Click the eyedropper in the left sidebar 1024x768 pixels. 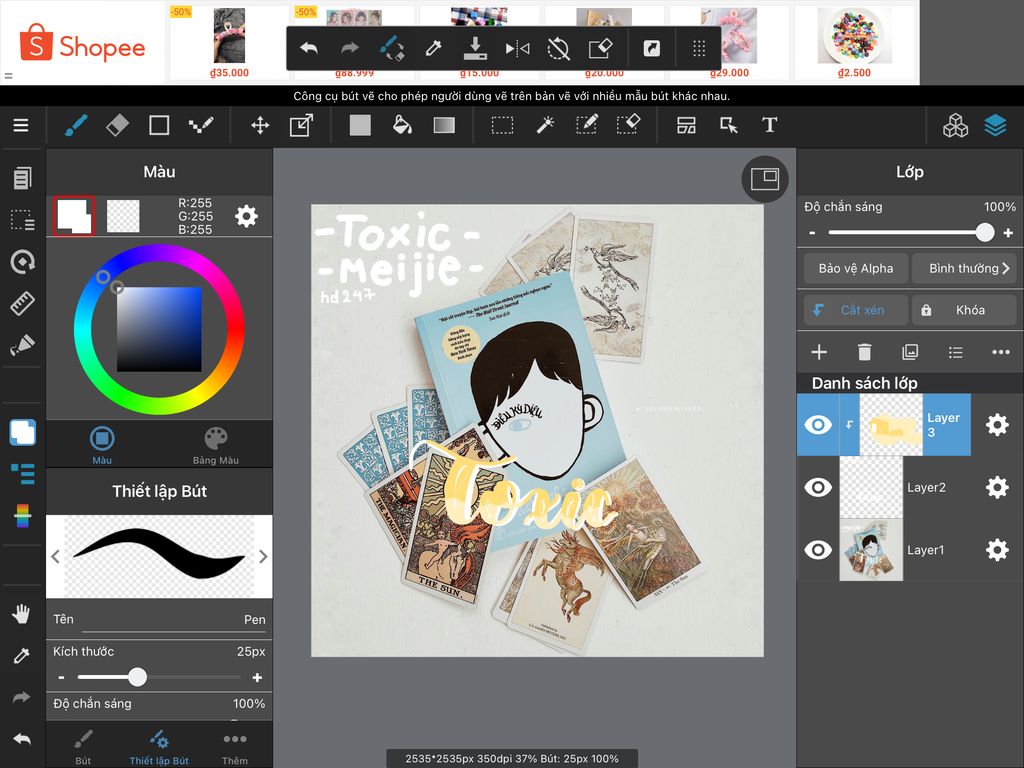coord(22,655)
